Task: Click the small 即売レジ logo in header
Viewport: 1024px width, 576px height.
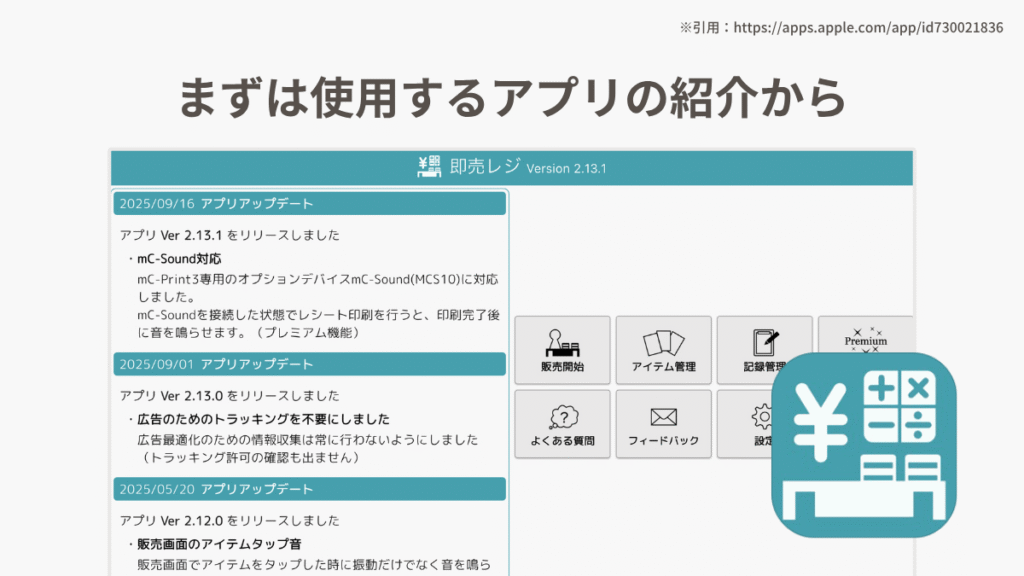Action: coord(430,167)
